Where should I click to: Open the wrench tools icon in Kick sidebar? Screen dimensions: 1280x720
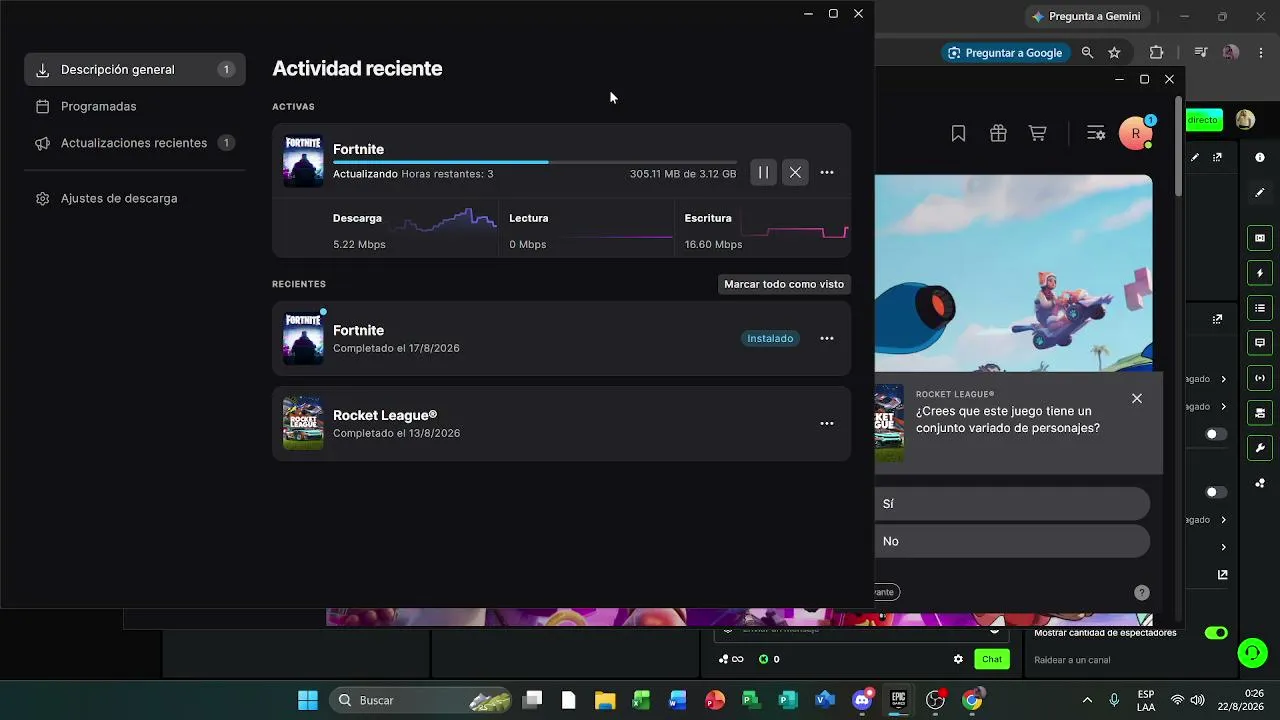1260,448
